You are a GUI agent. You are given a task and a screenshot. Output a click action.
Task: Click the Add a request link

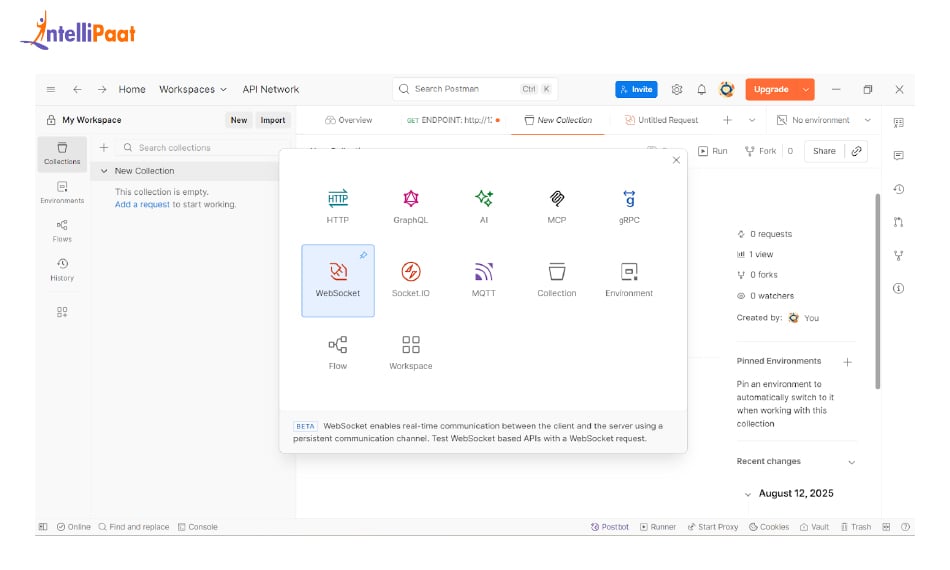[x=142, y=204]
